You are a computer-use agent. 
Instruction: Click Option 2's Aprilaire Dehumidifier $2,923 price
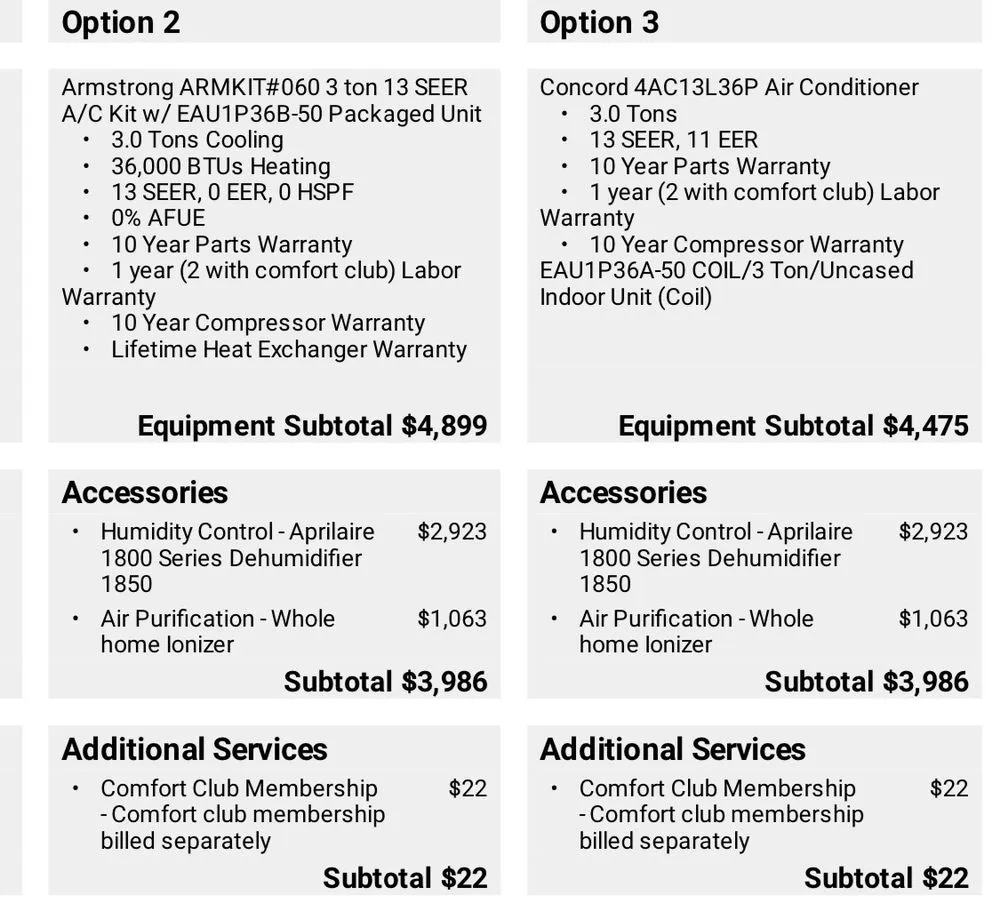[452, 531]
